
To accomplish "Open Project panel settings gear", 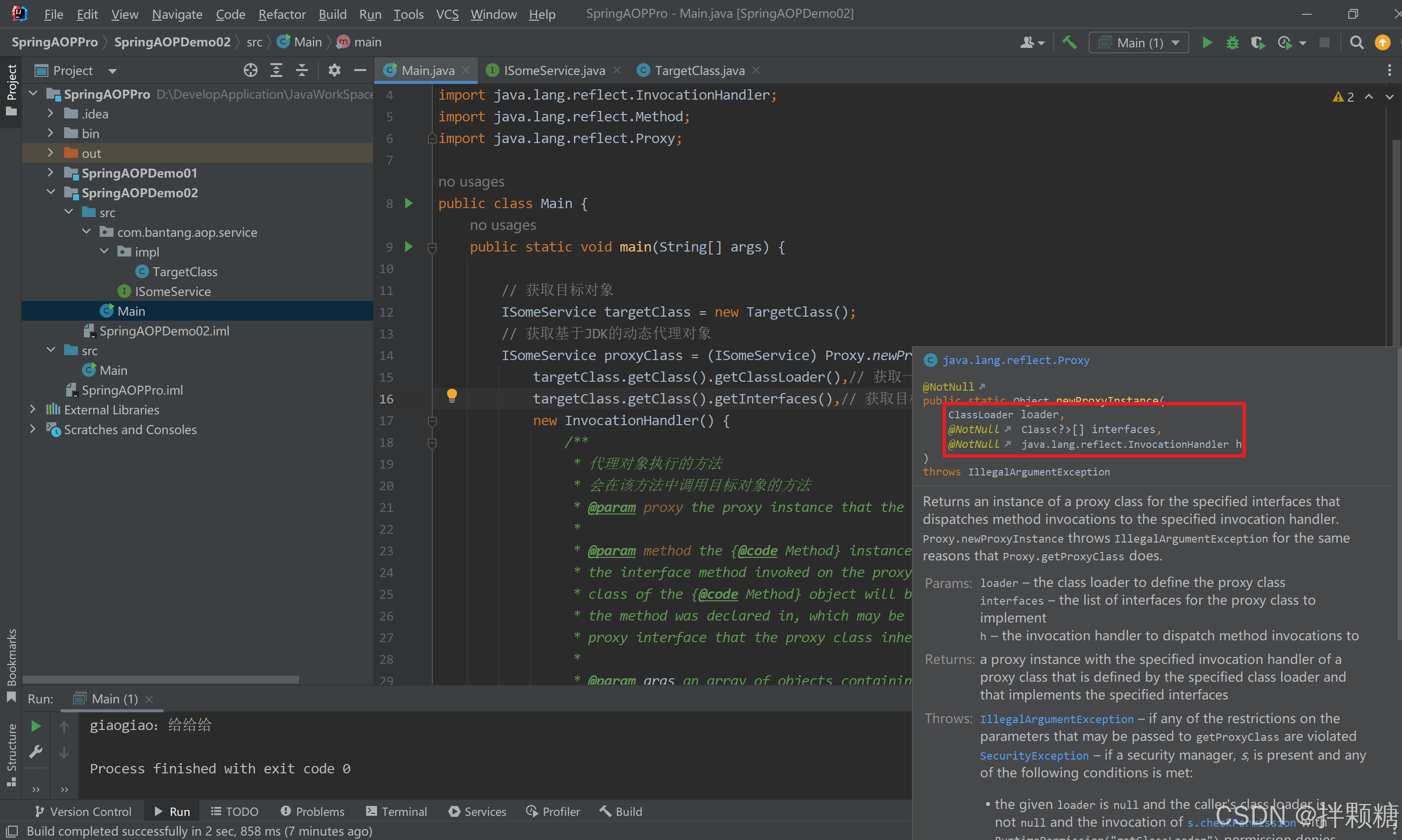I will pyautogui.click(x=334, y=70).
